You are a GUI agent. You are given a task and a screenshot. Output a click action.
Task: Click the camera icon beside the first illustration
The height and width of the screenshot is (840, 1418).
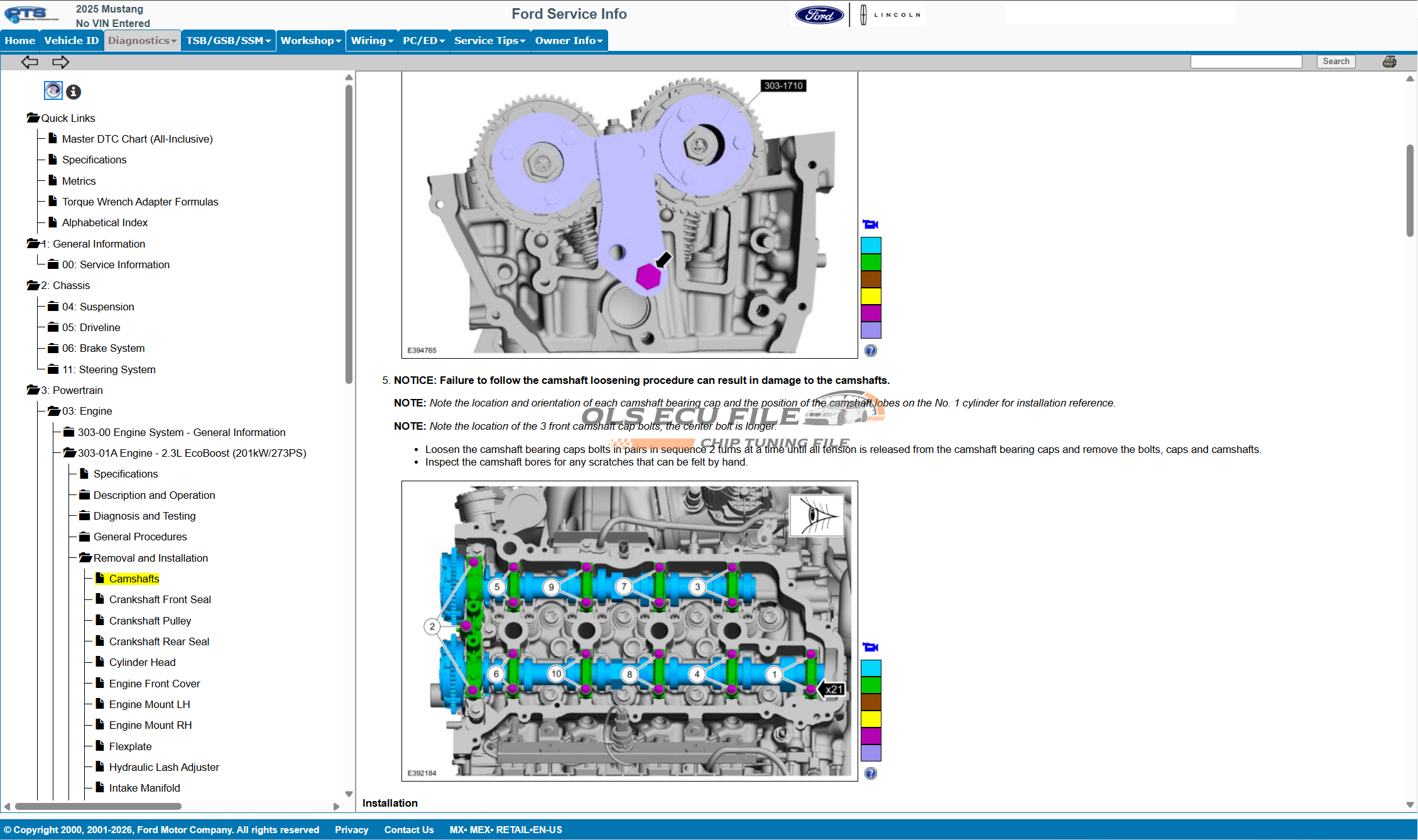point(870,224)
